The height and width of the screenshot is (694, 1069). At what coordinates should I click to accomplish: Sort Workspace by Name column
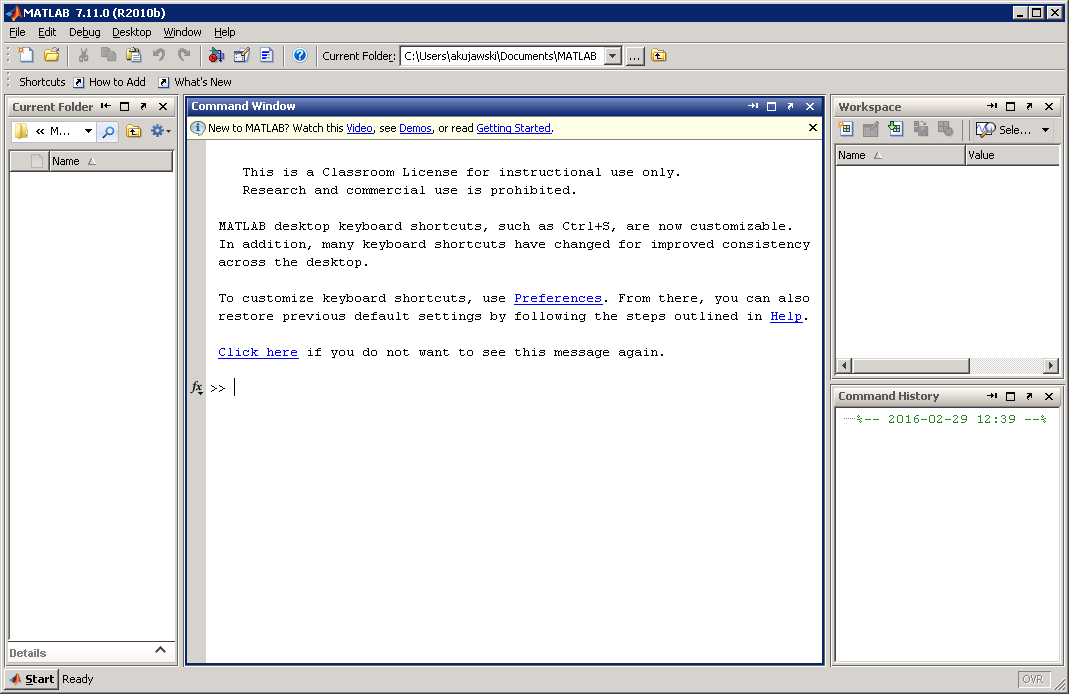pyautogui.click(x=900, y=155)
